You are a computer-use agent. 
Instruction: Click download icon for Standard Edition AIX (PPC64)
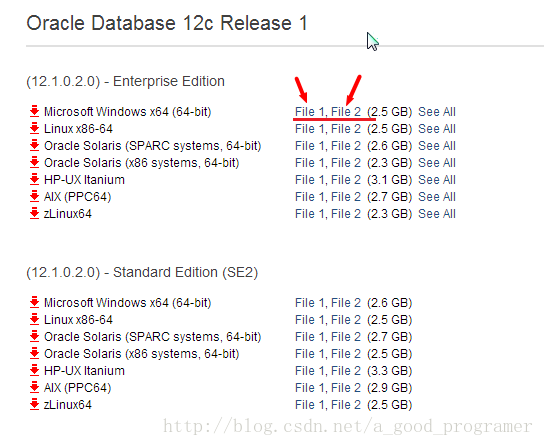[34, 387]
